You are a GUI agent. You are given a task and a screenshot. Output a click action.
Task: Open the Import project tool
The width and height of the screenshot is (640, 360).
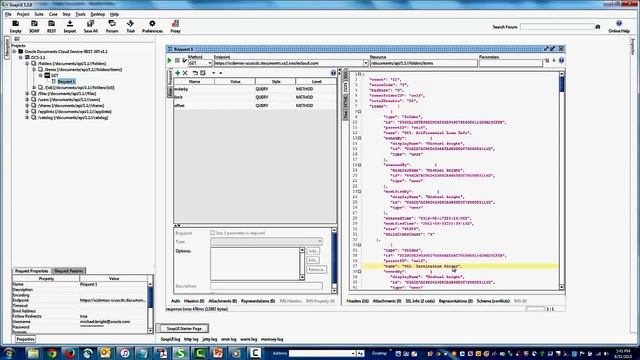70,27
